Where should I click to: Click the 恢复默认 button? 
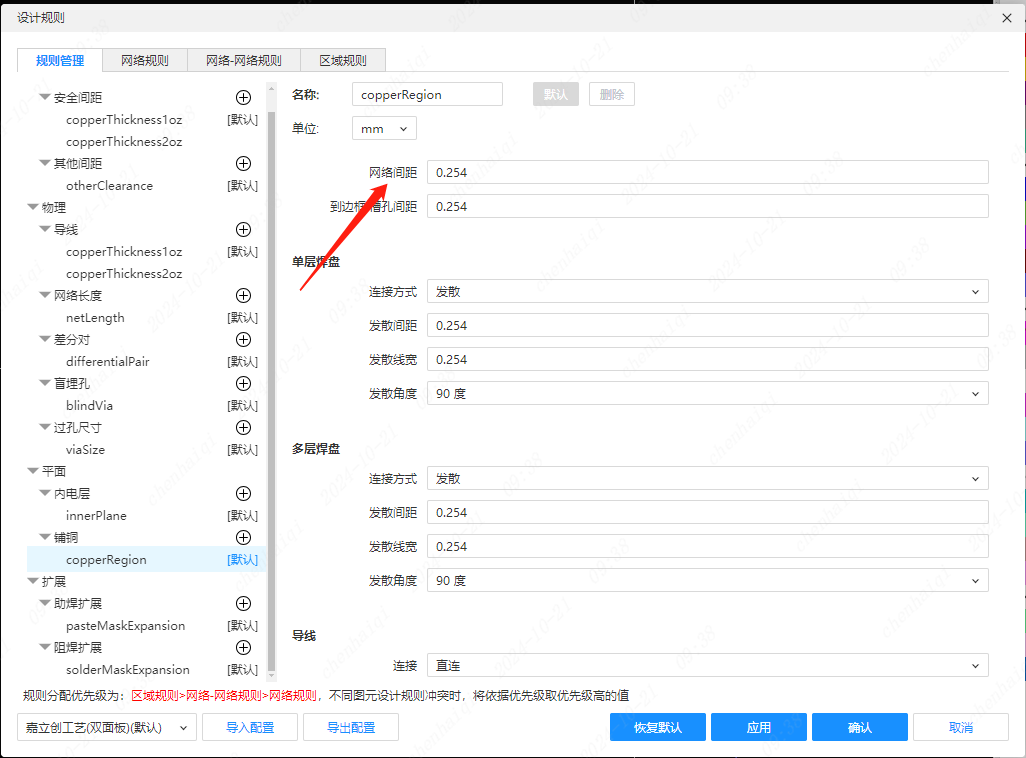(x=658, y=728)
